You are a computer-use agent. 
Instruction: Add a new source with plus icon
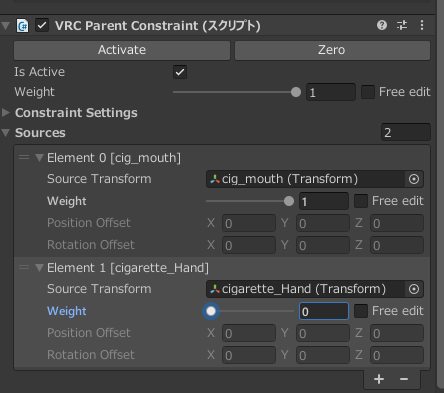click(379, 379)
